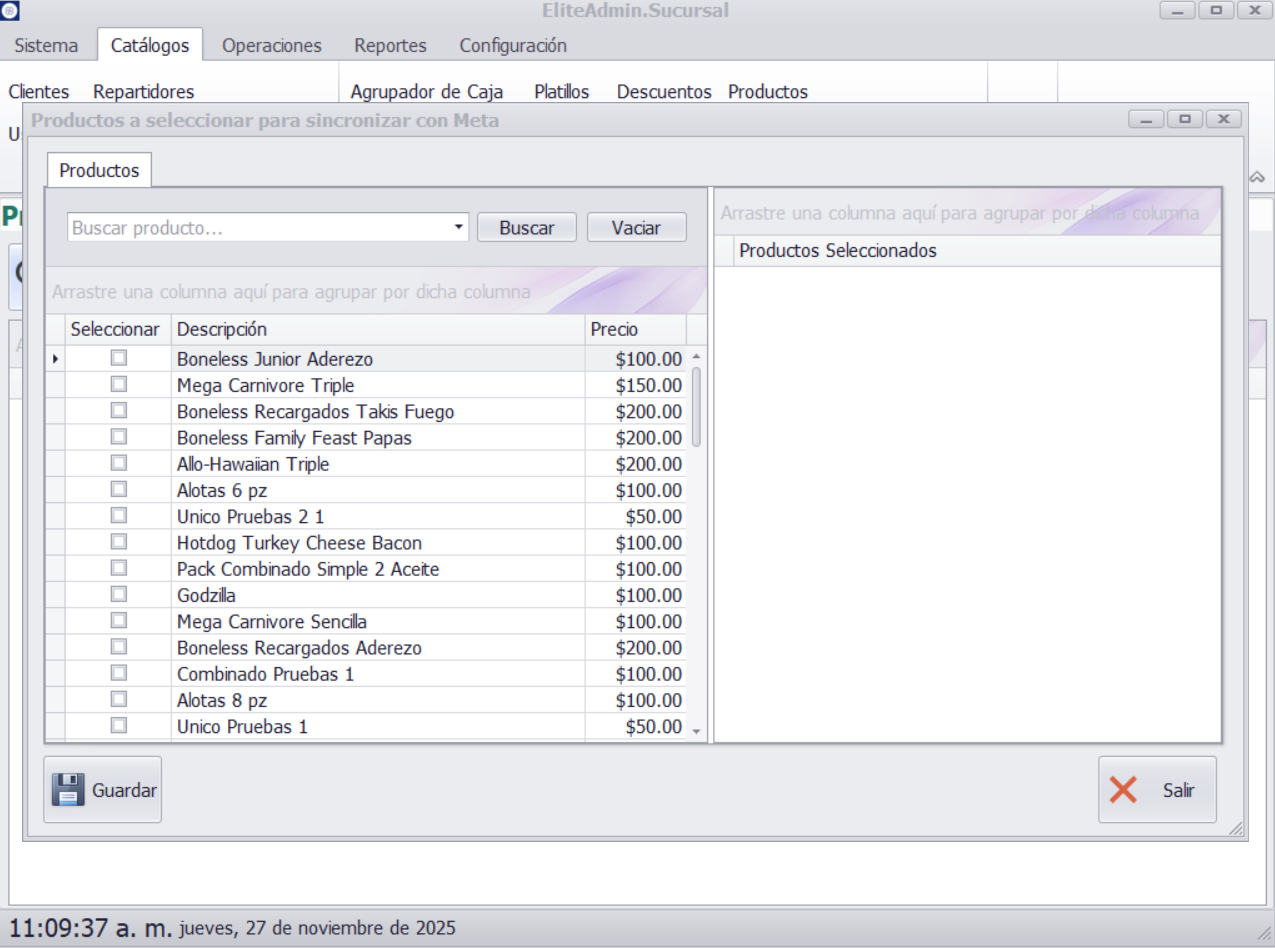Image resolution: width=1275 pixels, height=948 pixels.
Task: Click the Vaciar button
Action: [636, 227]
